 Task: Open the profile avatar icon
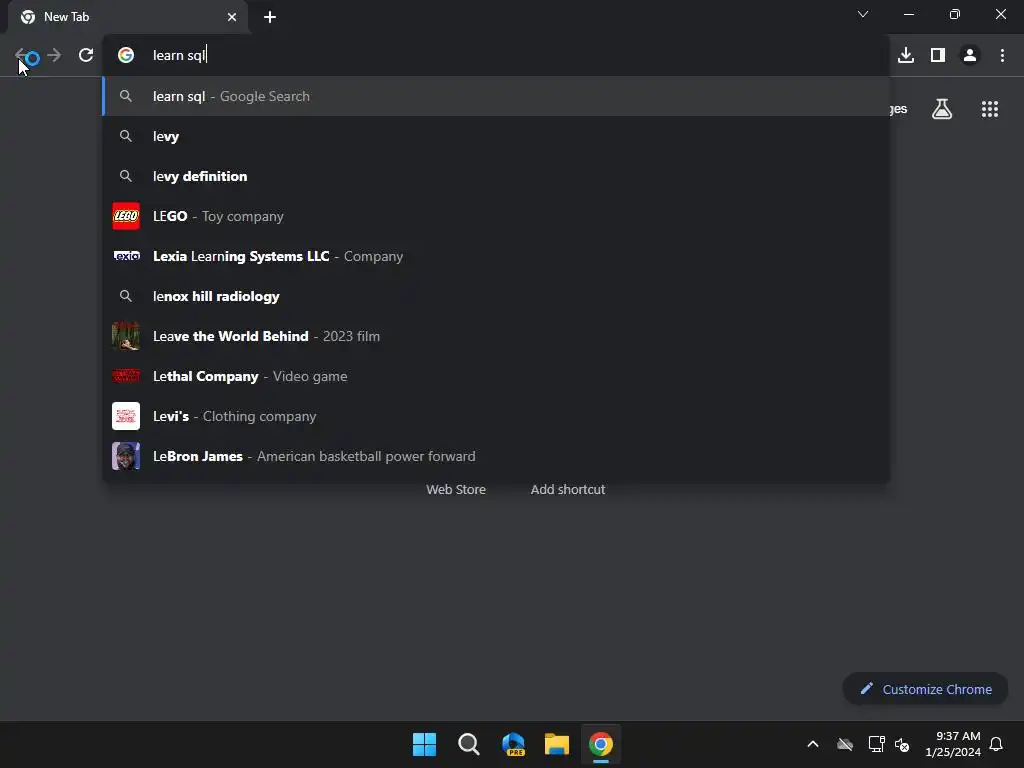click(x=970, y=56)
